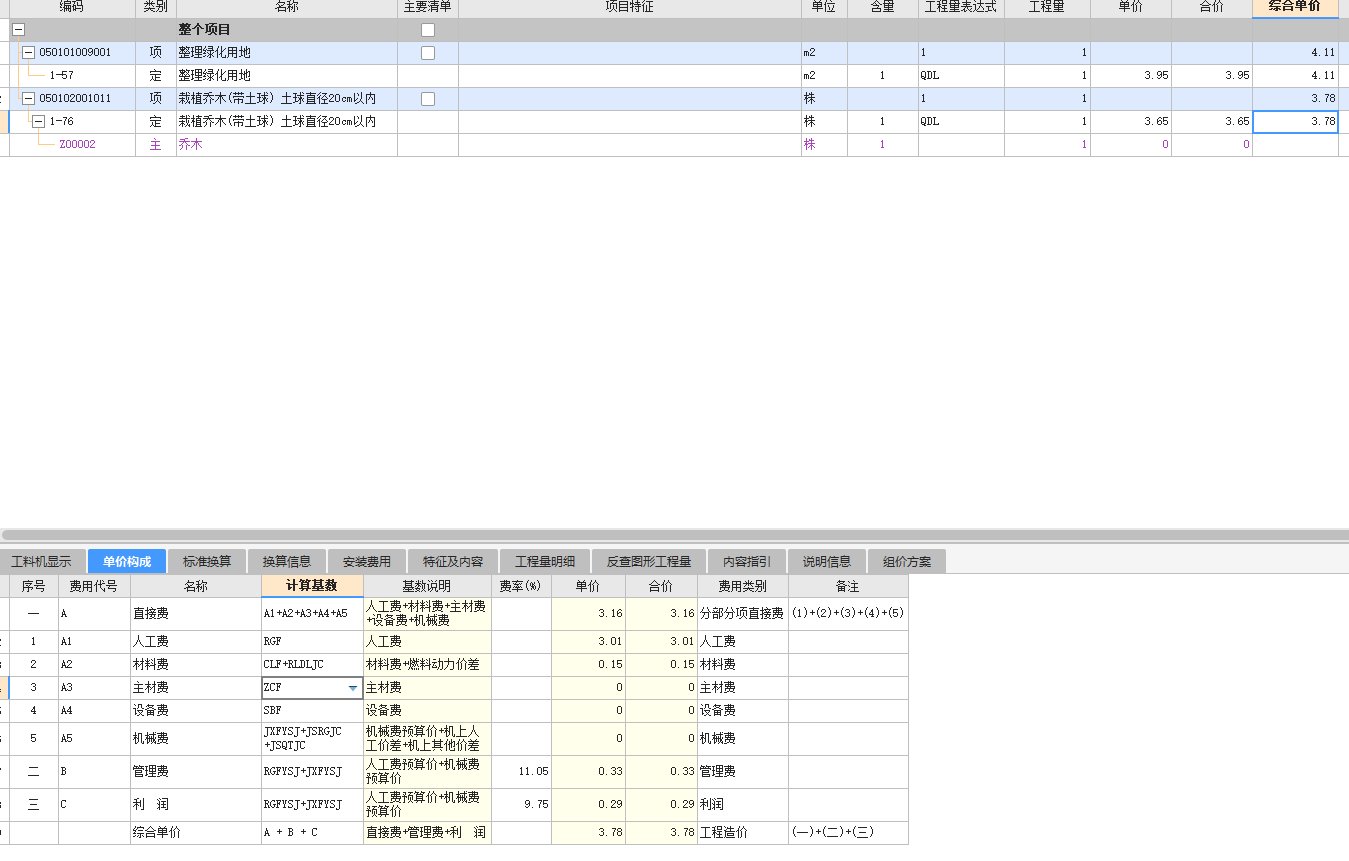Image resolution: width=1349 pixels, height=861 pixels.
Task: Collapse the 整个项目 root tree node
Action: (x=18, y=30)
